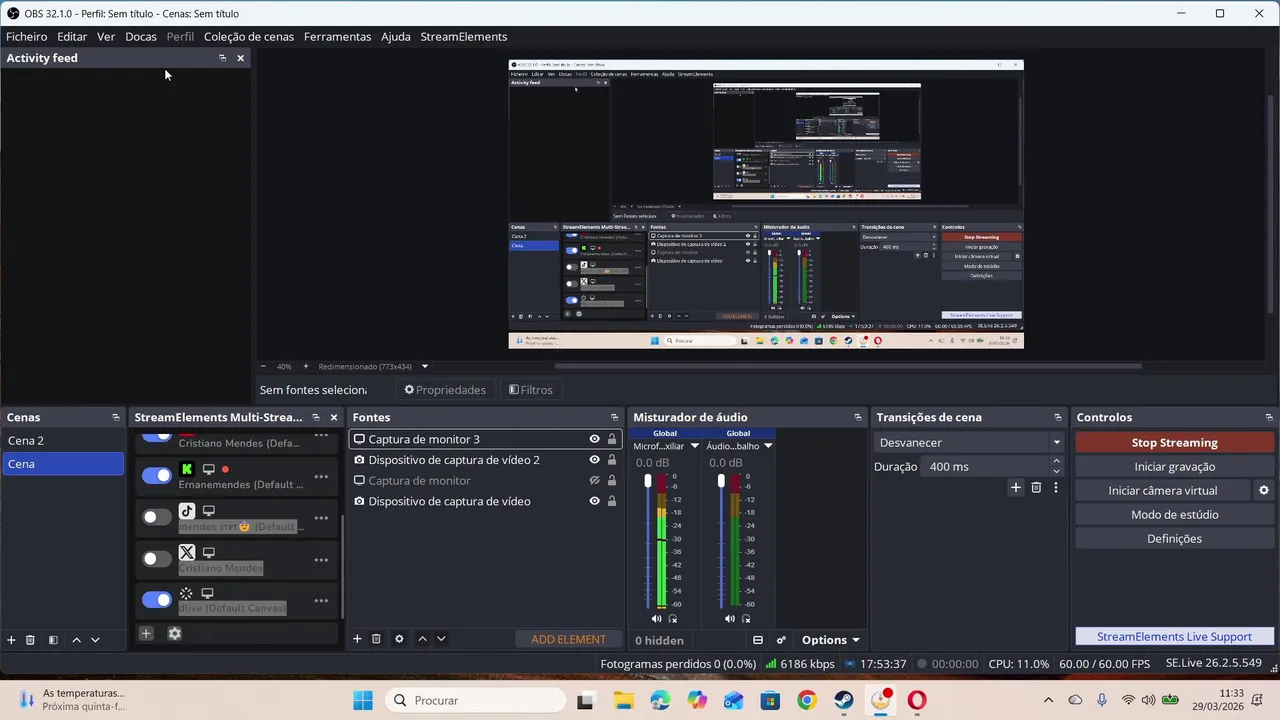Viewport: 1280px width, 720px height.
Task: Open Definições from Controlos
Action: click(1175, 538)
